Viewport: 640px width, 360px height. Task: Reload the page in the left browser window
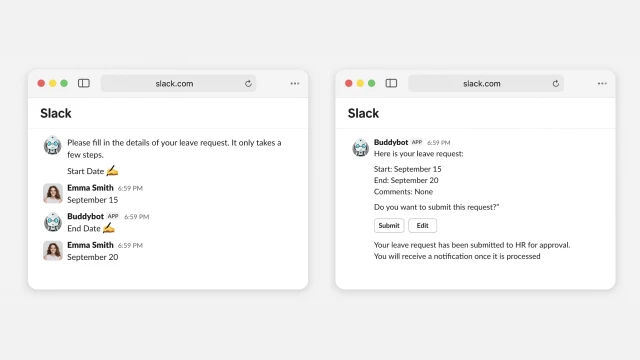248,84
